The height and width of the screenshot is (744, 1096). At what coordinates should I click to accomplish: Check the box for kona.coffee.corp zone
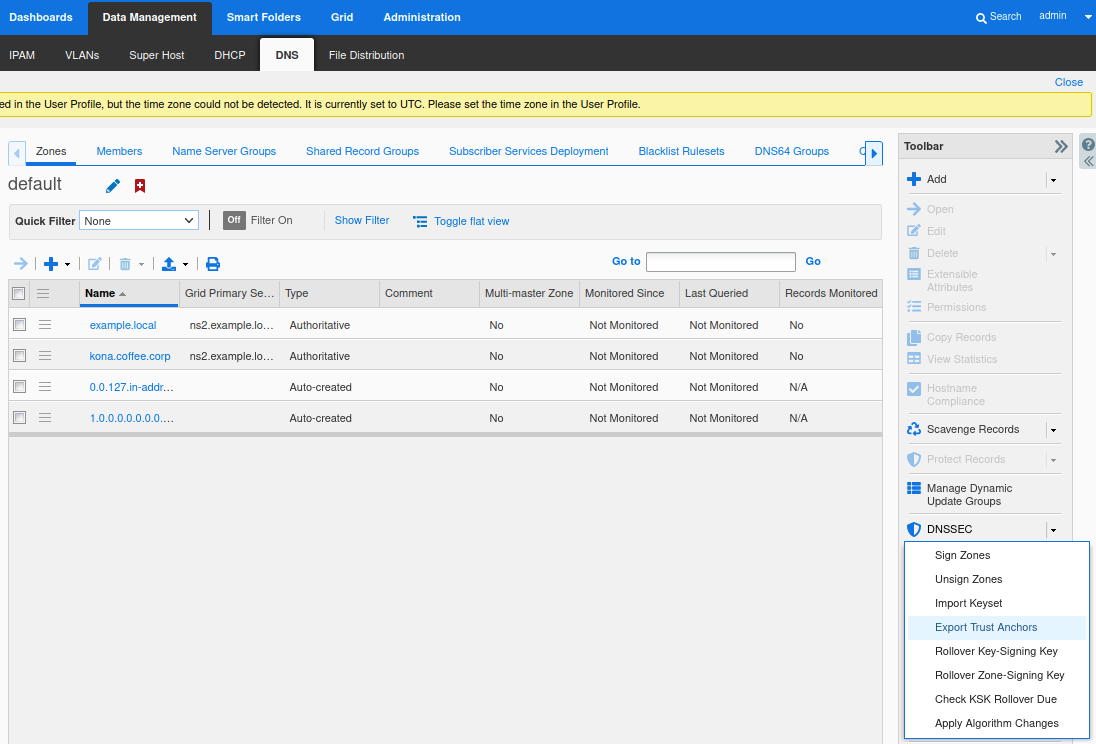click(x=18, y=356)
